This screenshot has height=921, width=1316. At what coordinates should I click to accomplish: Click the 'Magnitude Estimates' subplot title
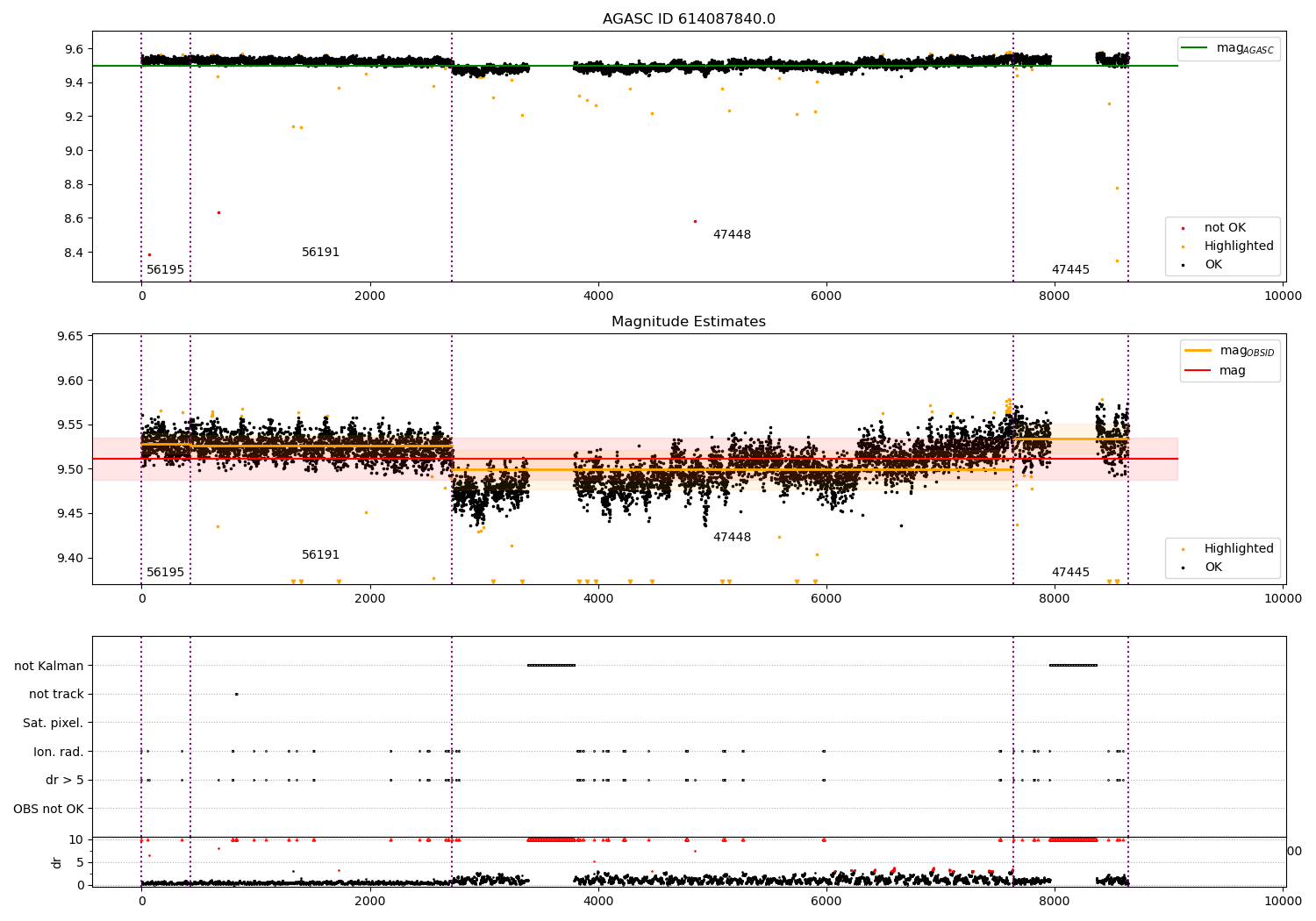[689, 322]
